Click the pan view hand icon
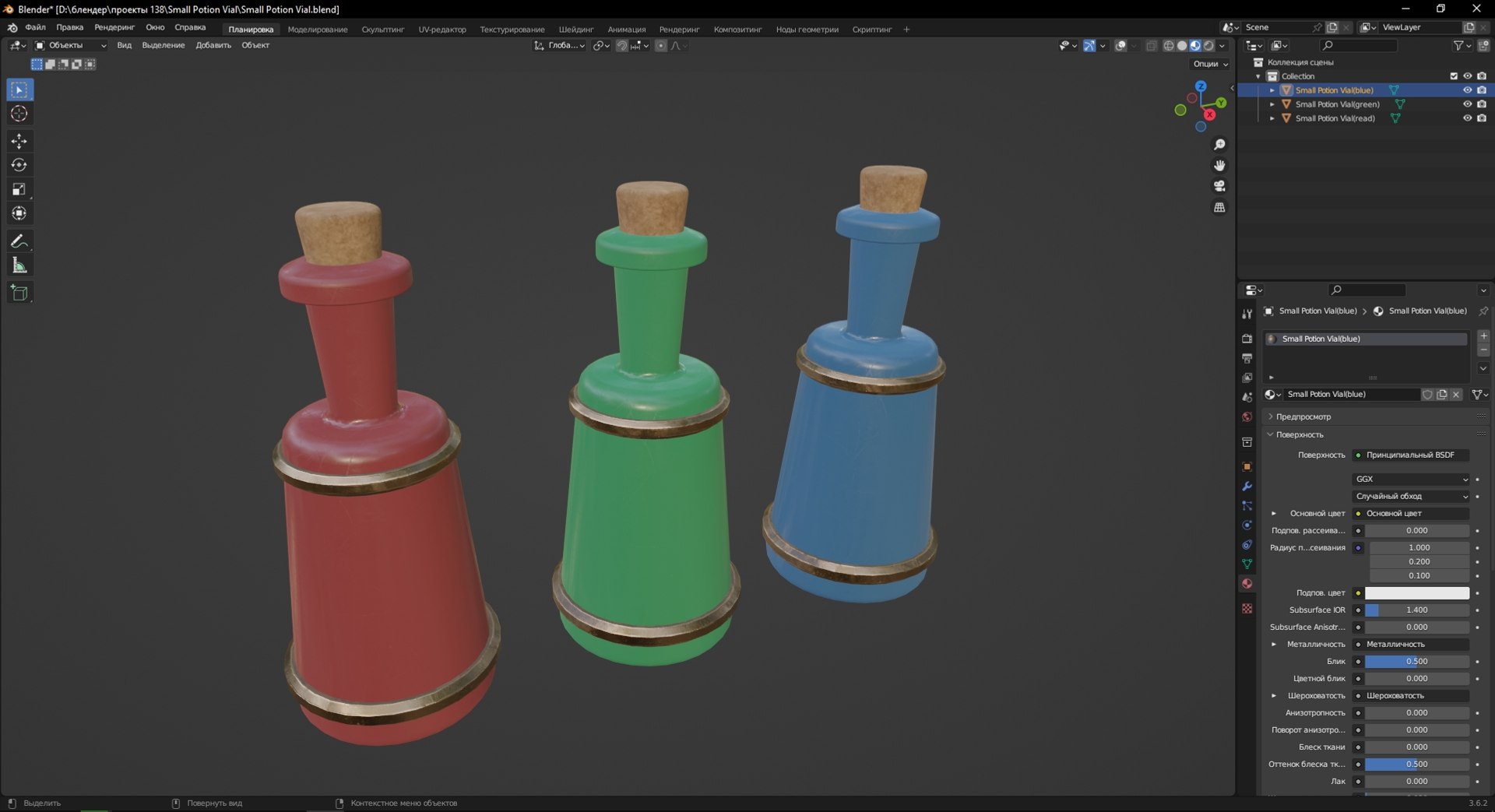Viewport: 1495px width, 812px height. [1219, 165]
